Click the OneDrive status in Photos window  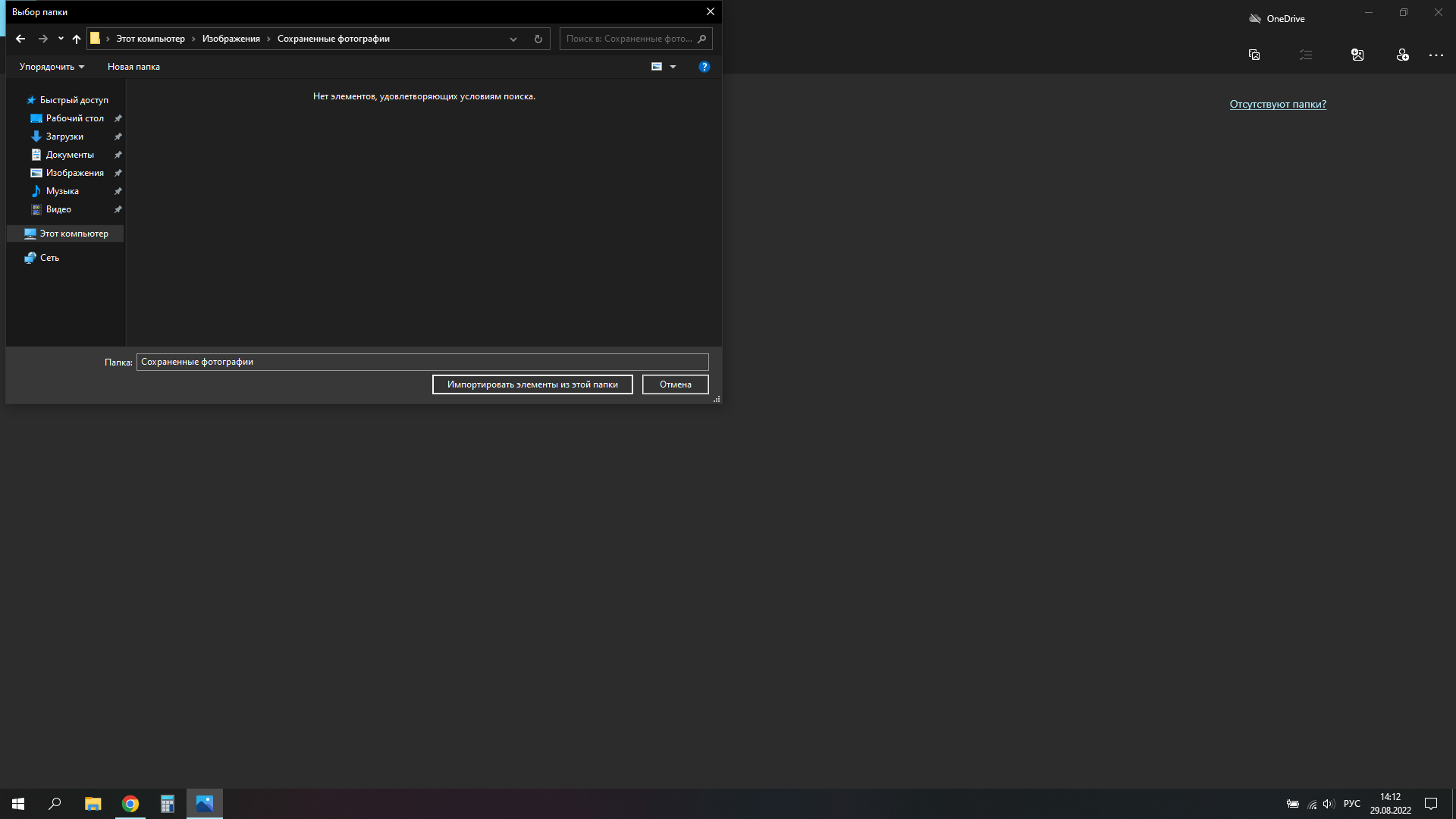[1277, 18]
